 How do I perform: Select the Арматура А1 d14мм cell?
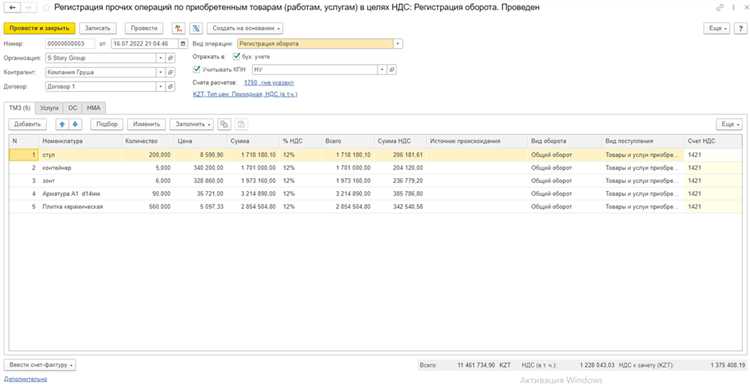point(81,194)
